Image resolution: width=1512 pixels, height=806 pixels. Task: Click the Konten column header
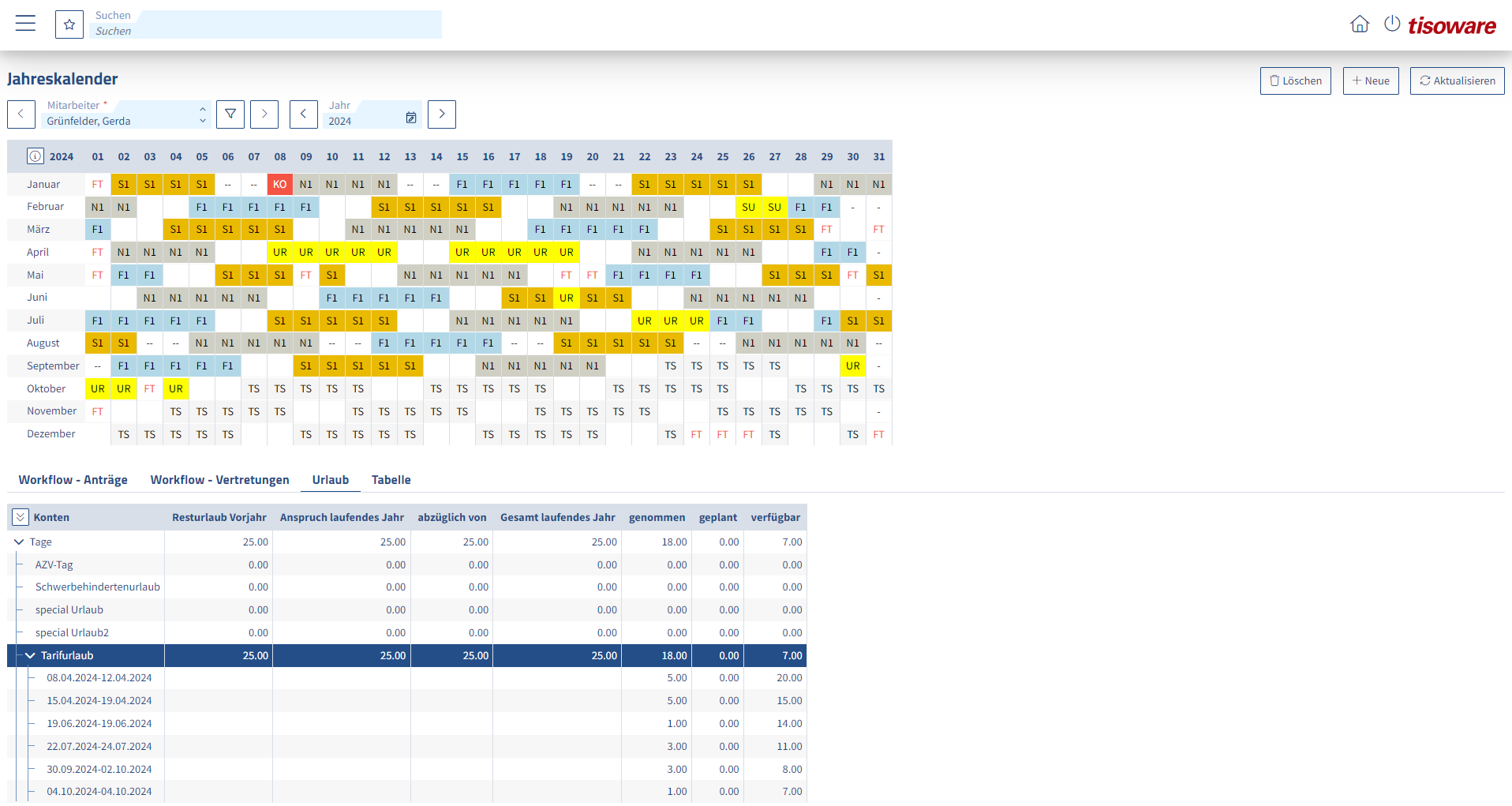(51, 517)
